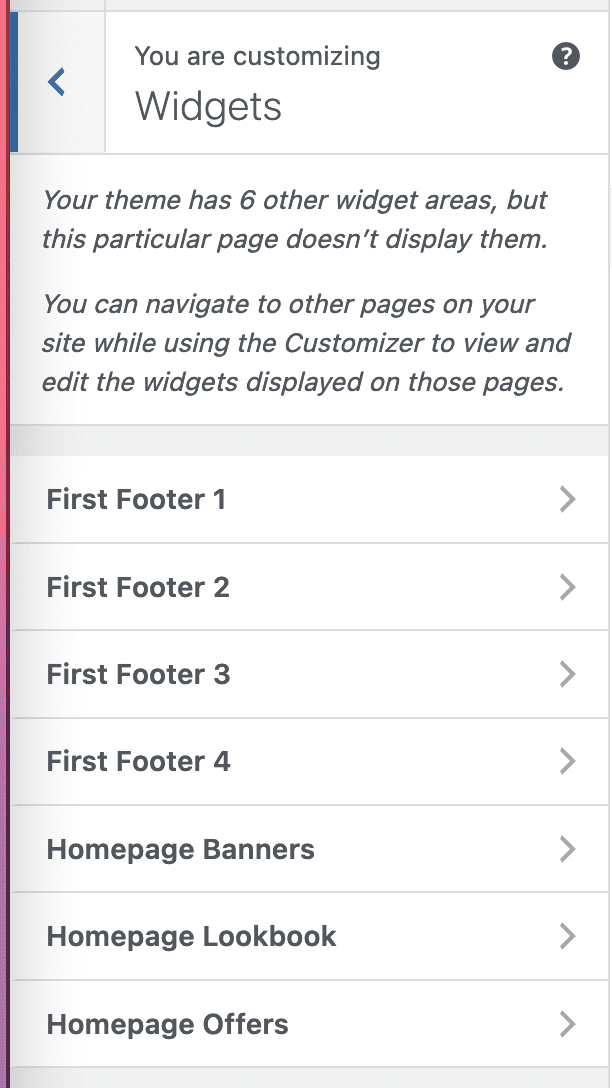Click the chevron next to Homepage Offers

click(x=567, y=1024)
